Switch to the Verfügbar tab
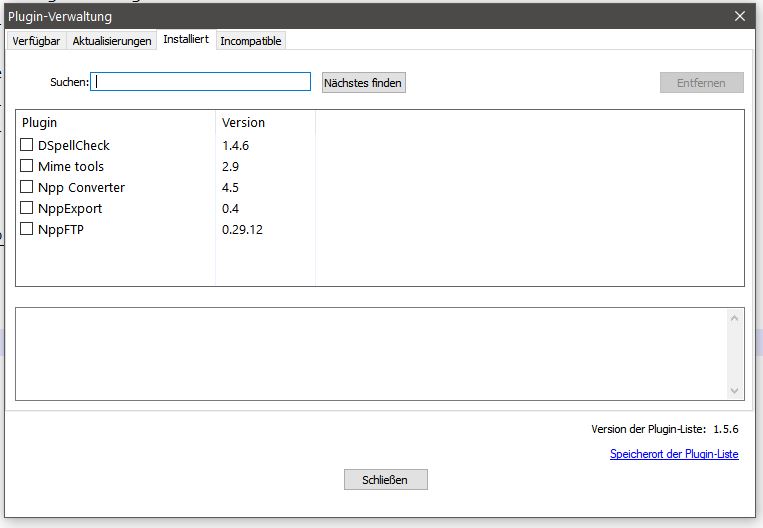The height and width of the screenshot is (528, 763). tap(36, 41)
